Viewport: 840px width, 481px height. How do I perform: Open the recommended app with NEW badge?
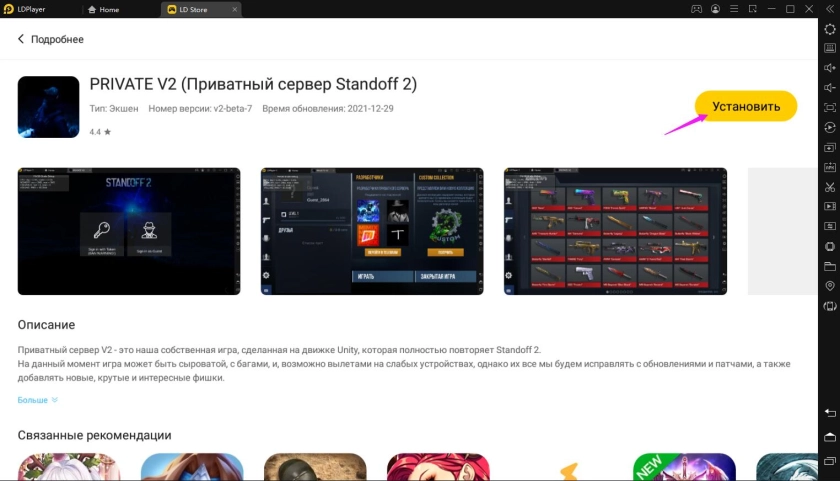pos(684,467)
